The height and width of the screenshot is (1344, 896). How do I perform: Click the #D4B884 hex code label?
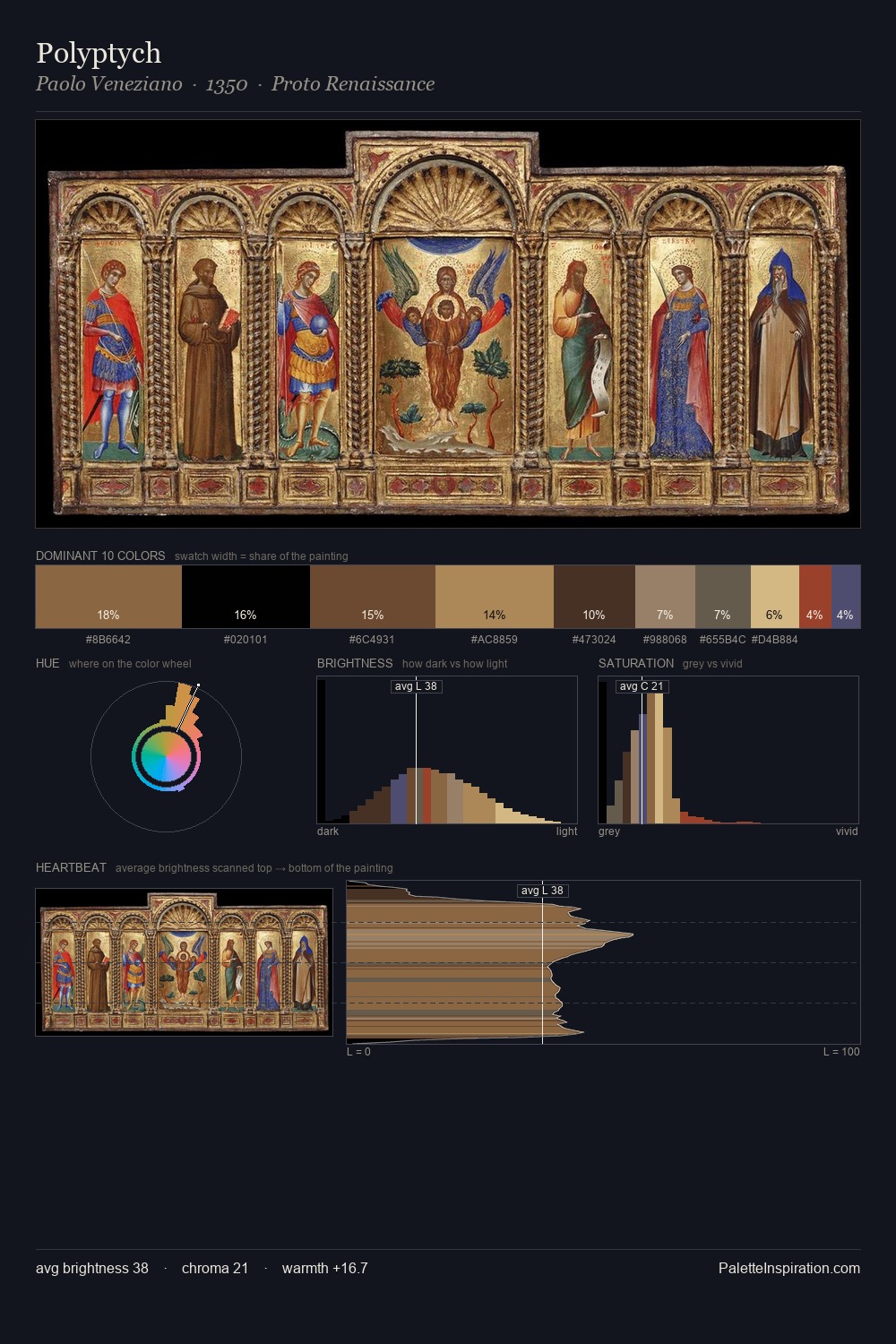coord(774,640)
